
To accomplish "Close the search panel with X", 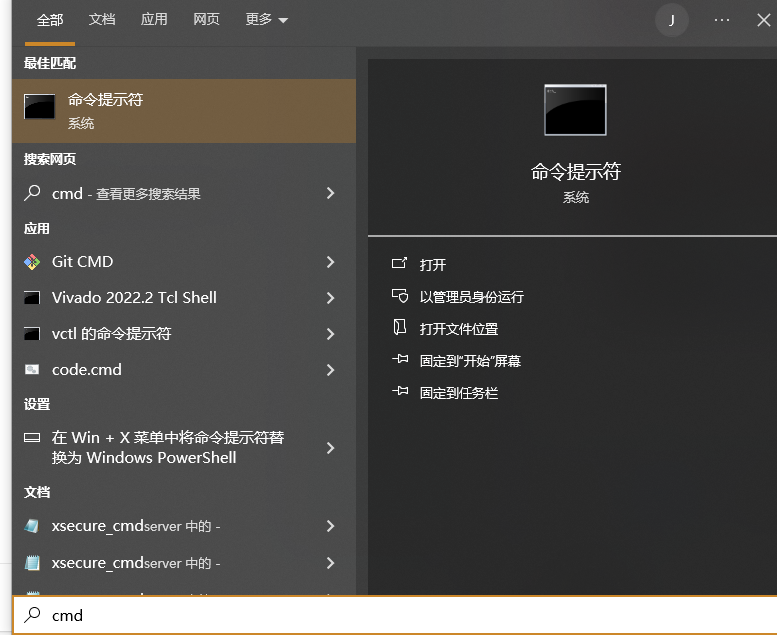I will pos(764,20).
